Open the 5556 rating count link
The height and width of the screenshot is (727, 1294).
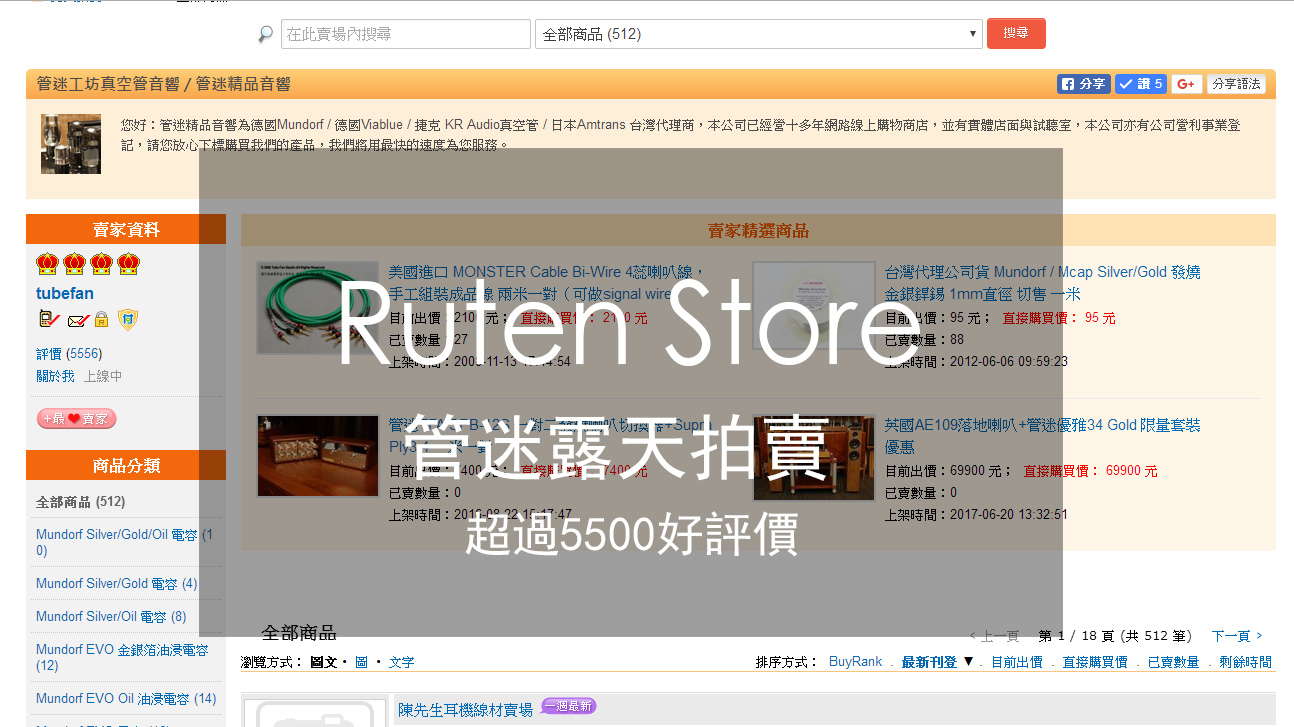click(x=83, y=354)
